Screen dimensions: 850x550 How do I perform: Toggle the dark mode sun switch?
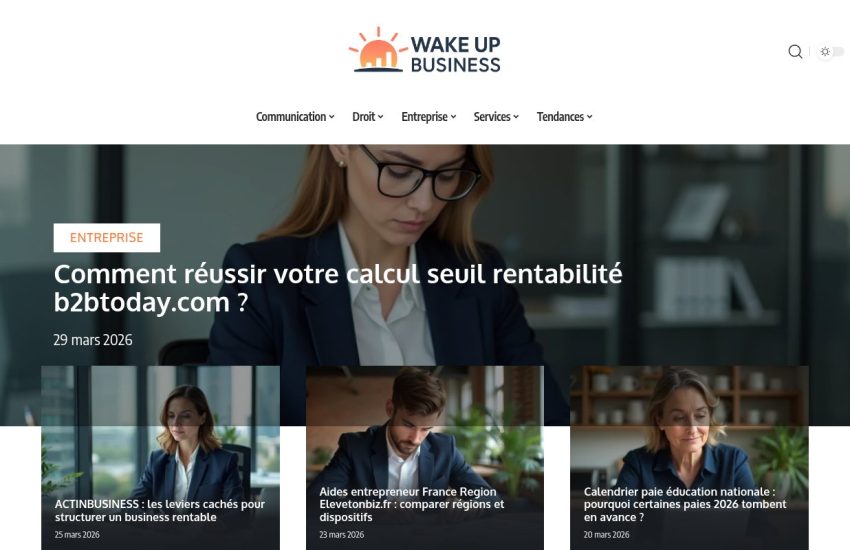point(830,51)
